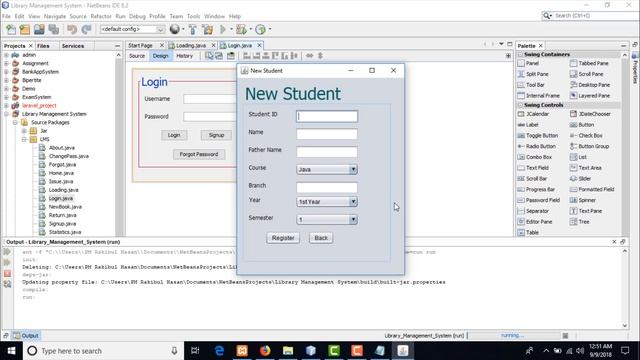
Task: Collapse the Source Packages node
Action: (x=15, y=122)
